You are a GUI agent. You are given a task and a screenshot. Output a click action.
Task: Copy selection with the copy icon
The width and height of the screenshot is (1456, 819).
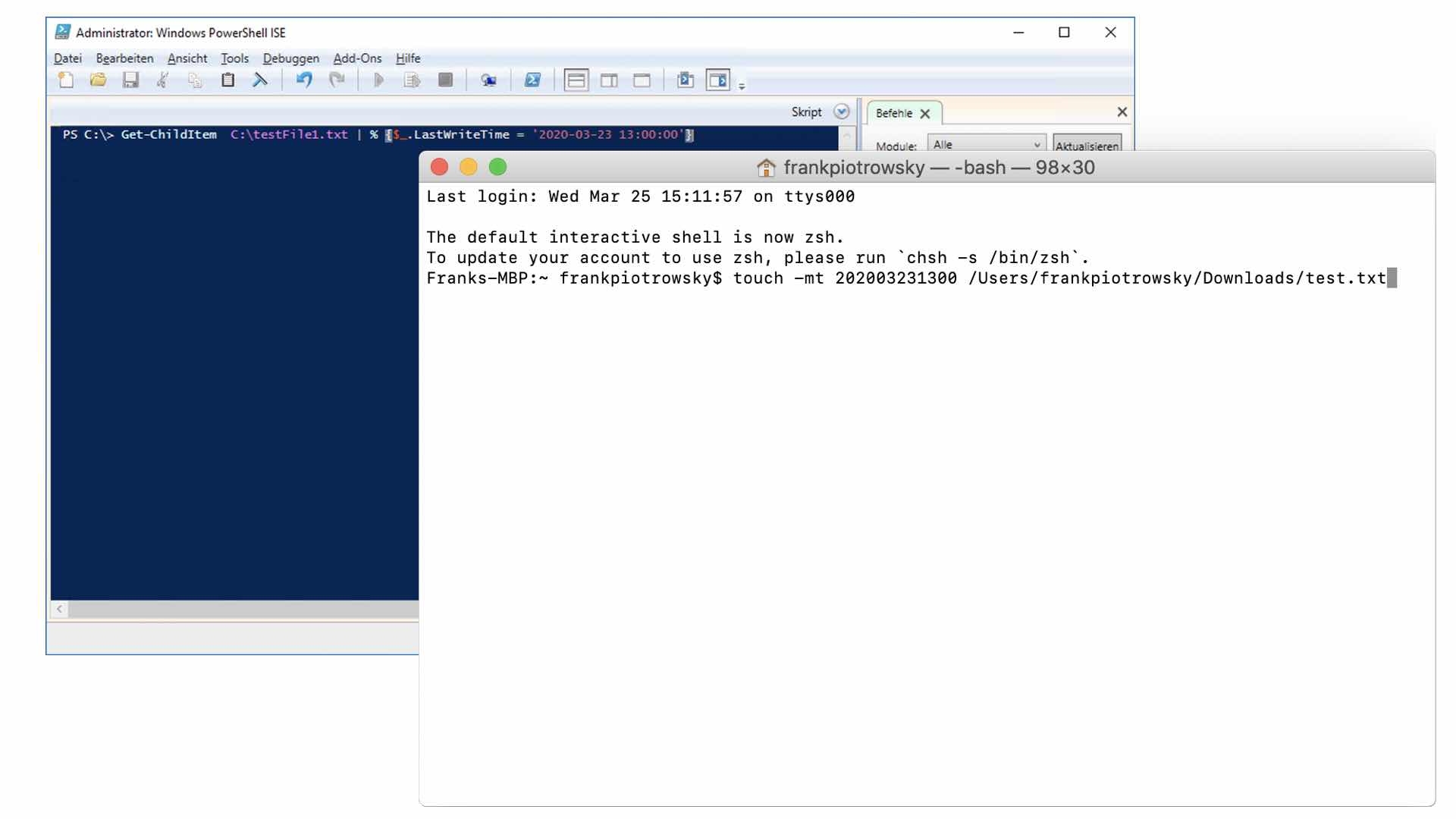point(195,80)
